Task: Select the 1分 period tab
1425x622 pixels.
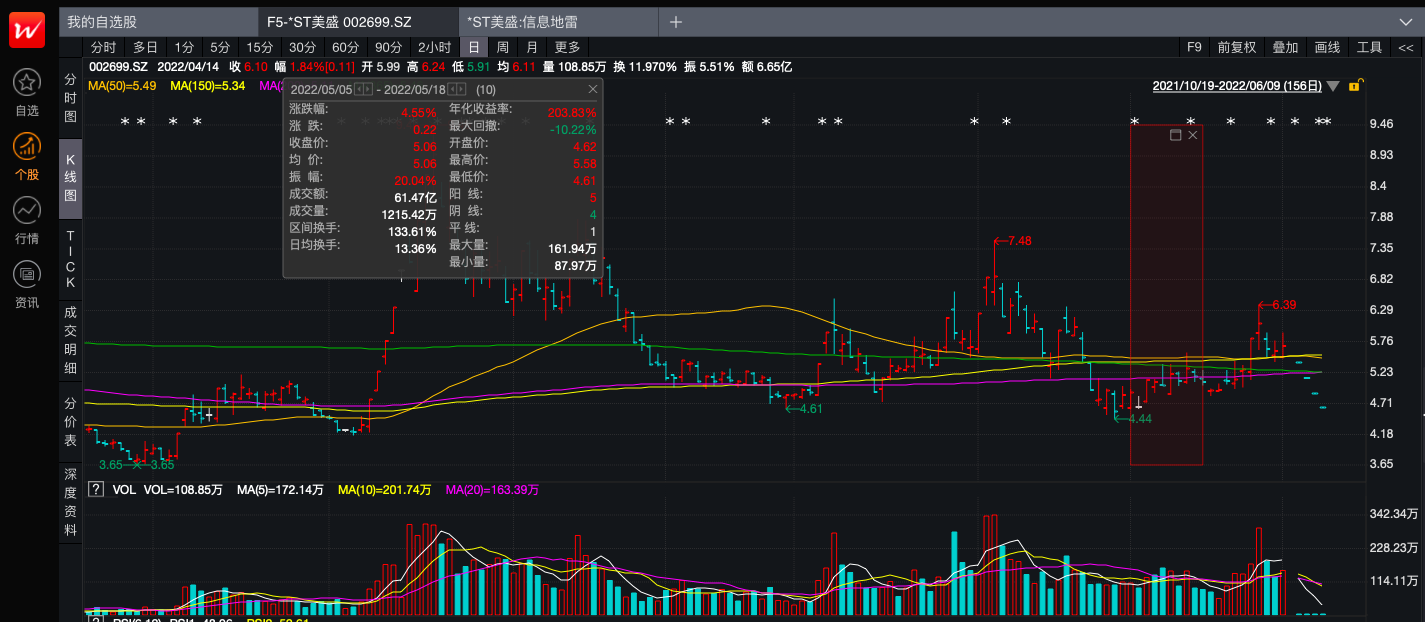Action: click(184, 47)
